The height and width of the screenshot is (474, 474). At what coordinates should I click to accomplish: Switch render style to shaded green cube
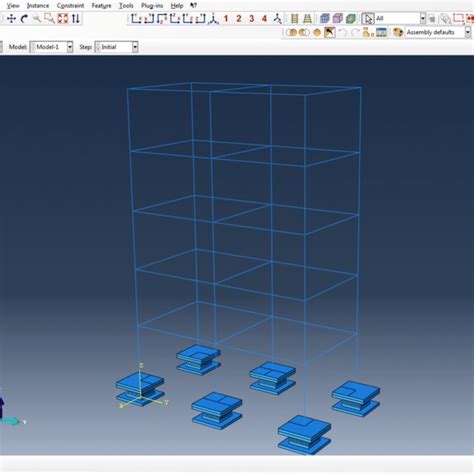click(x=351, y=19)
